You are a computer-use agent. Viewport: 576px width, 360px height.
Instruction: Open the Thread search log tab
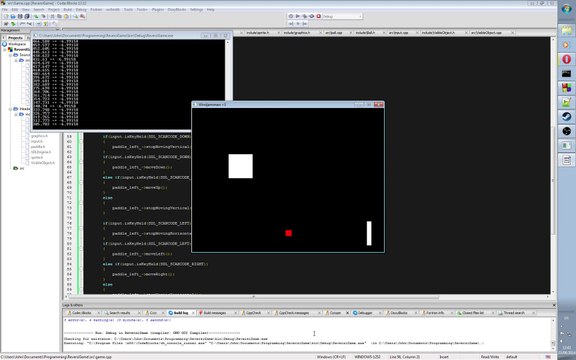click(x=514, y=313)
